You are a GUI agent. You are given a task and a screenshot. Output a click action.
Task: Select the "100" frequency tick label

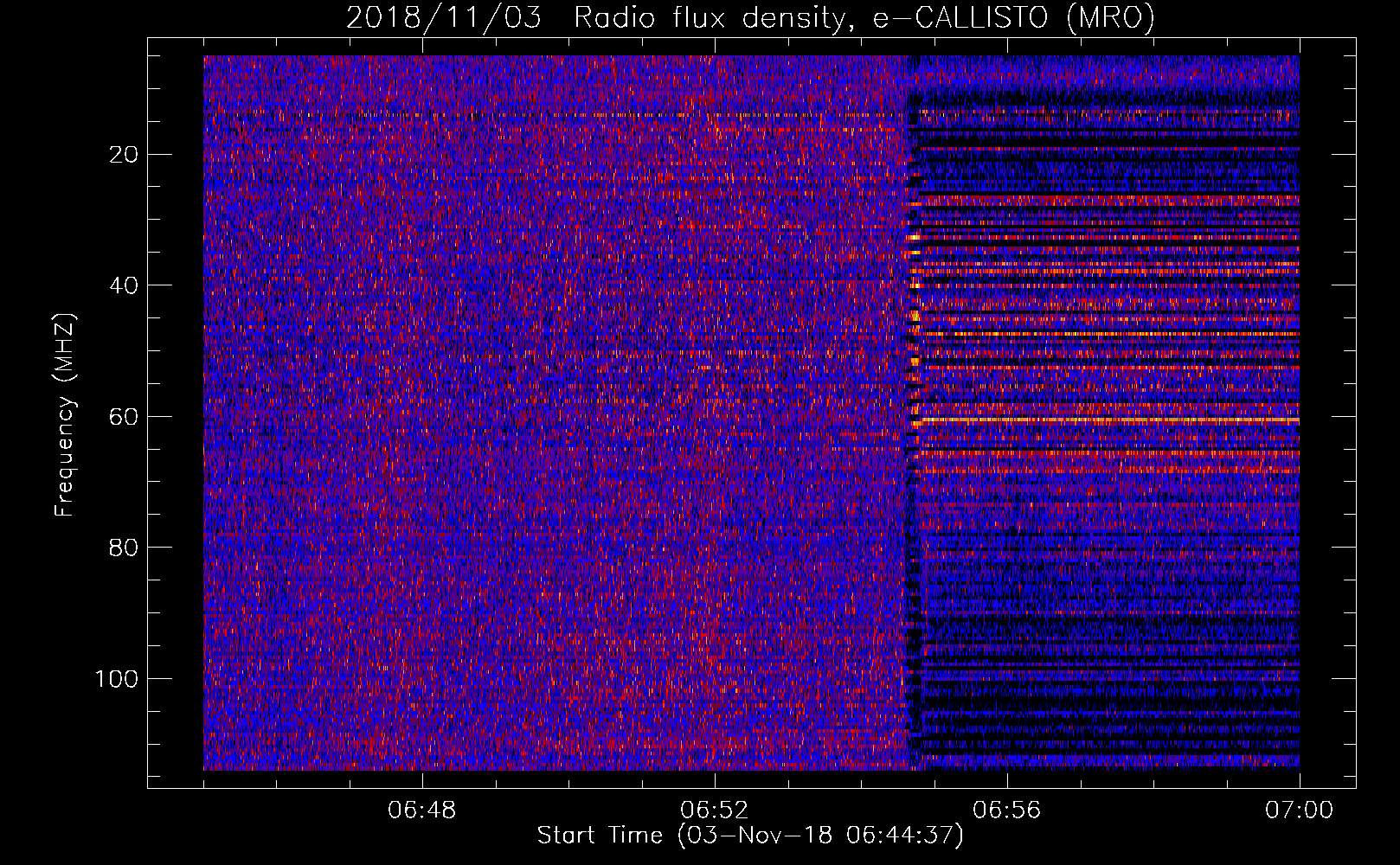point(117,679)
